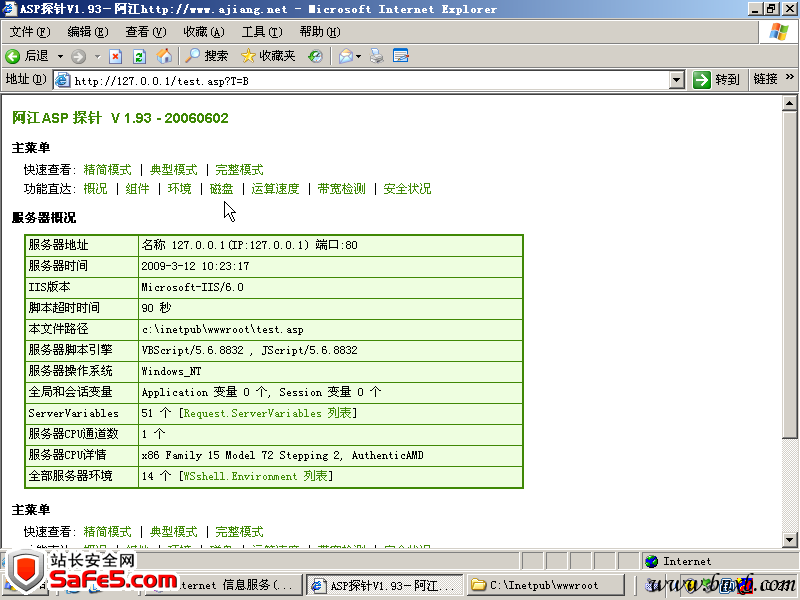This screenshot has height=600, width=800.
Task: Open Favorites (收藏夹) star button
Action: pyautogui.click(x=268, y=56)
